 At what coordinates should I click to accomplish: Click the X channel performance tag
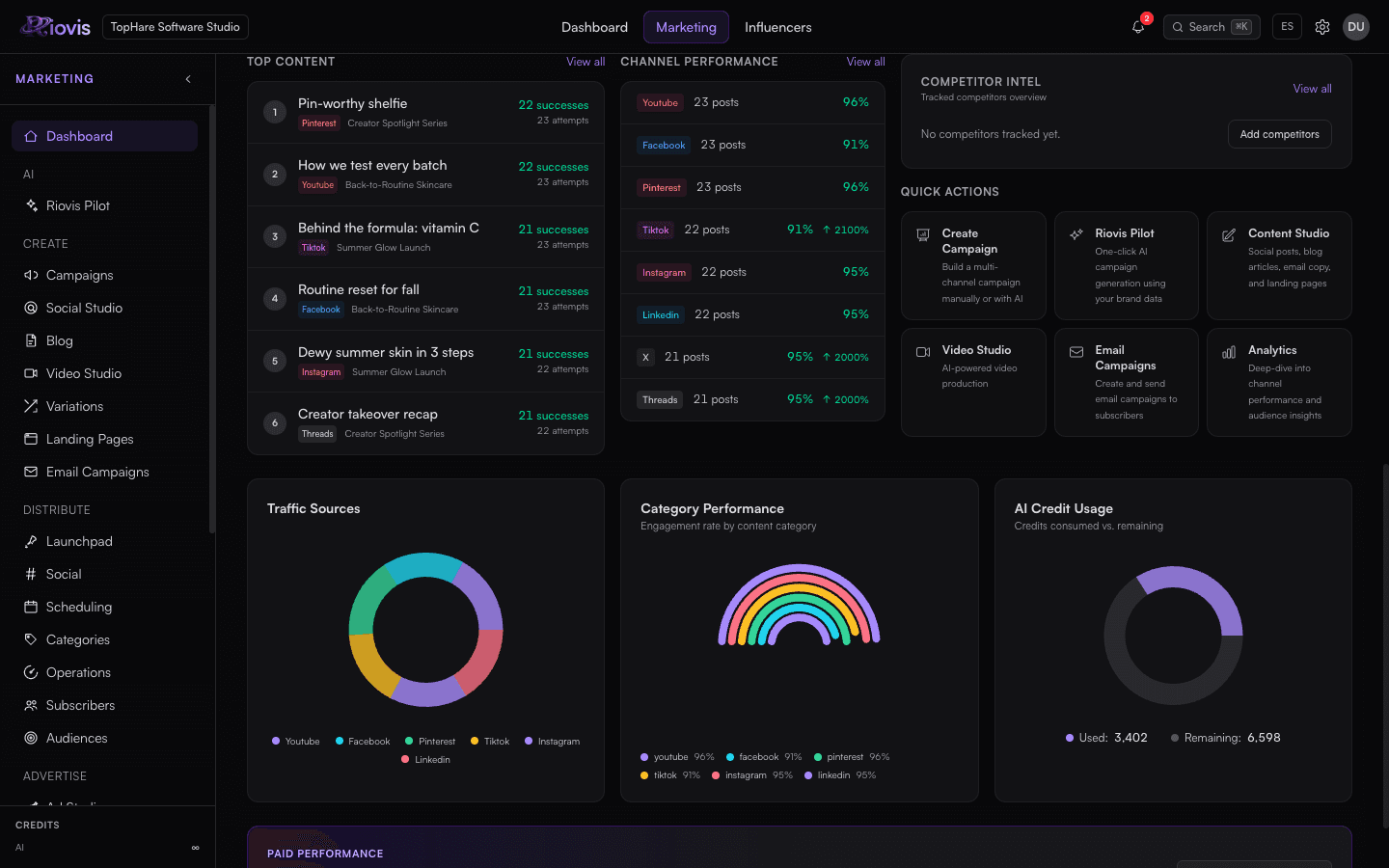(645, 358)
